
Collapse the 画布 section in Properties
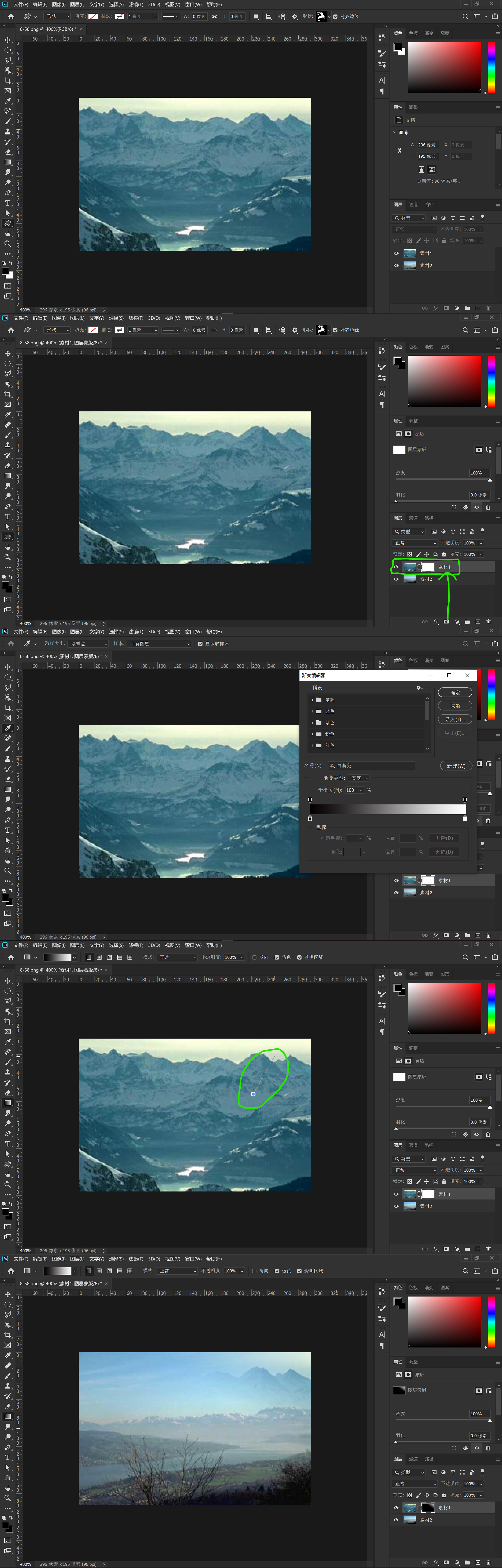pos(395,132)
